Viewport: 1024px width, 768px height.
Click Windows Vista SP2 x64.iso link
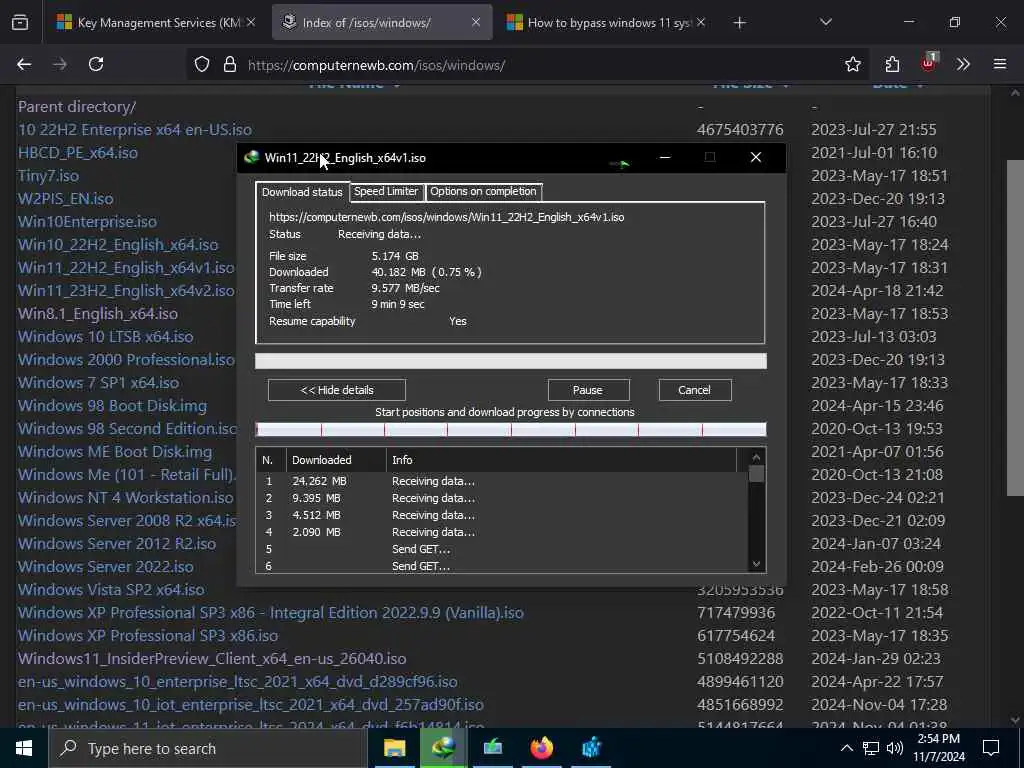[111, 590]
